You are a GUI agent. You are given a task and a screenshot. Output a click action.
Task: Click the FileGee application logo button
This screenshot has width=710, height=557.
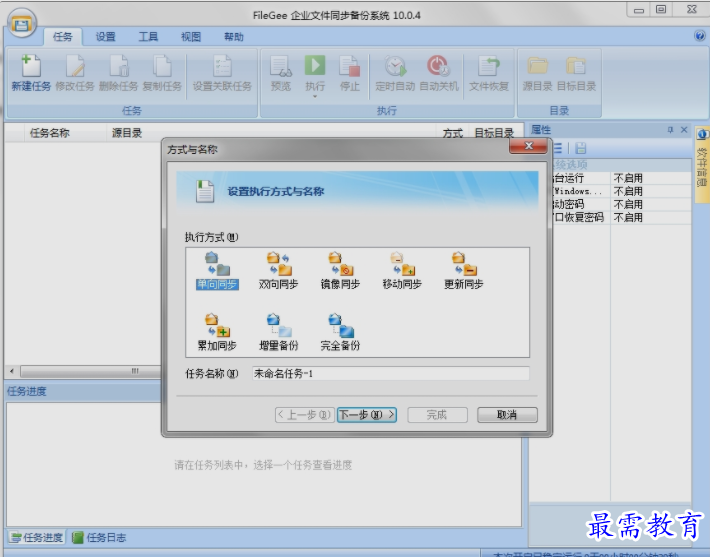[x=22, y=24]
